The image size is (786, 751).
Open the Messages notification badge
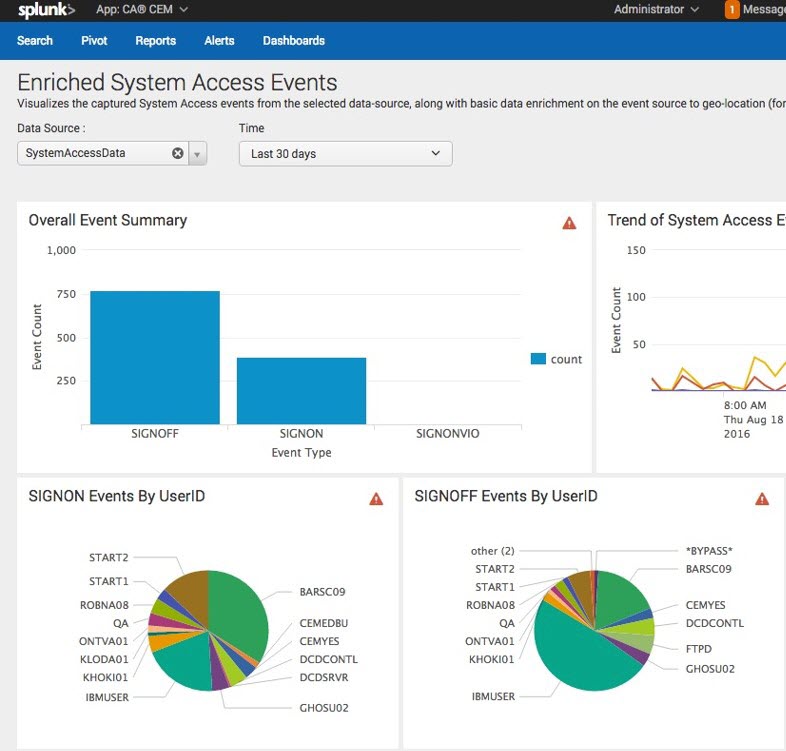point(732,10)
